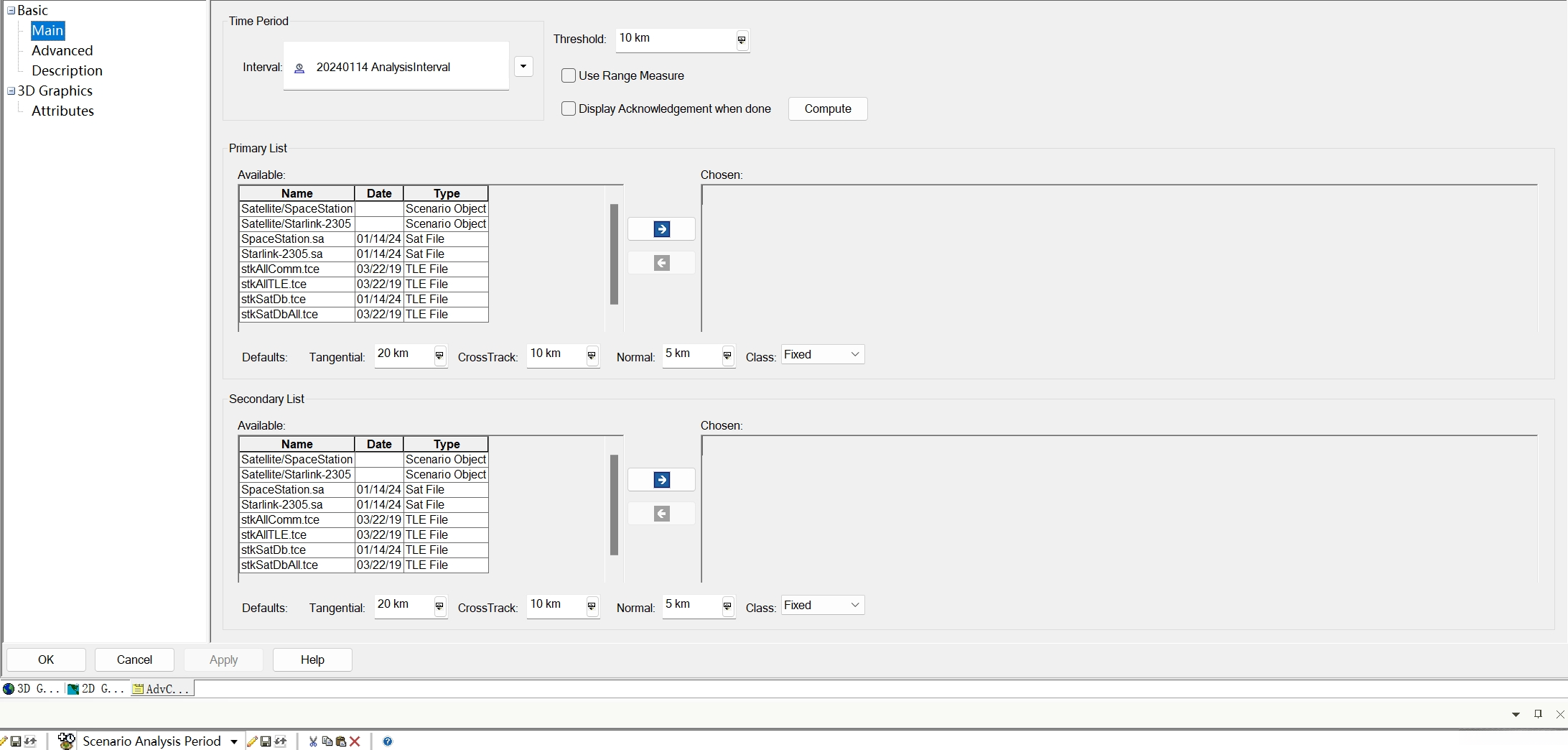Open the Threshold units selector icon
Viewport: 1568px width, 750px height.
point(742,40)
